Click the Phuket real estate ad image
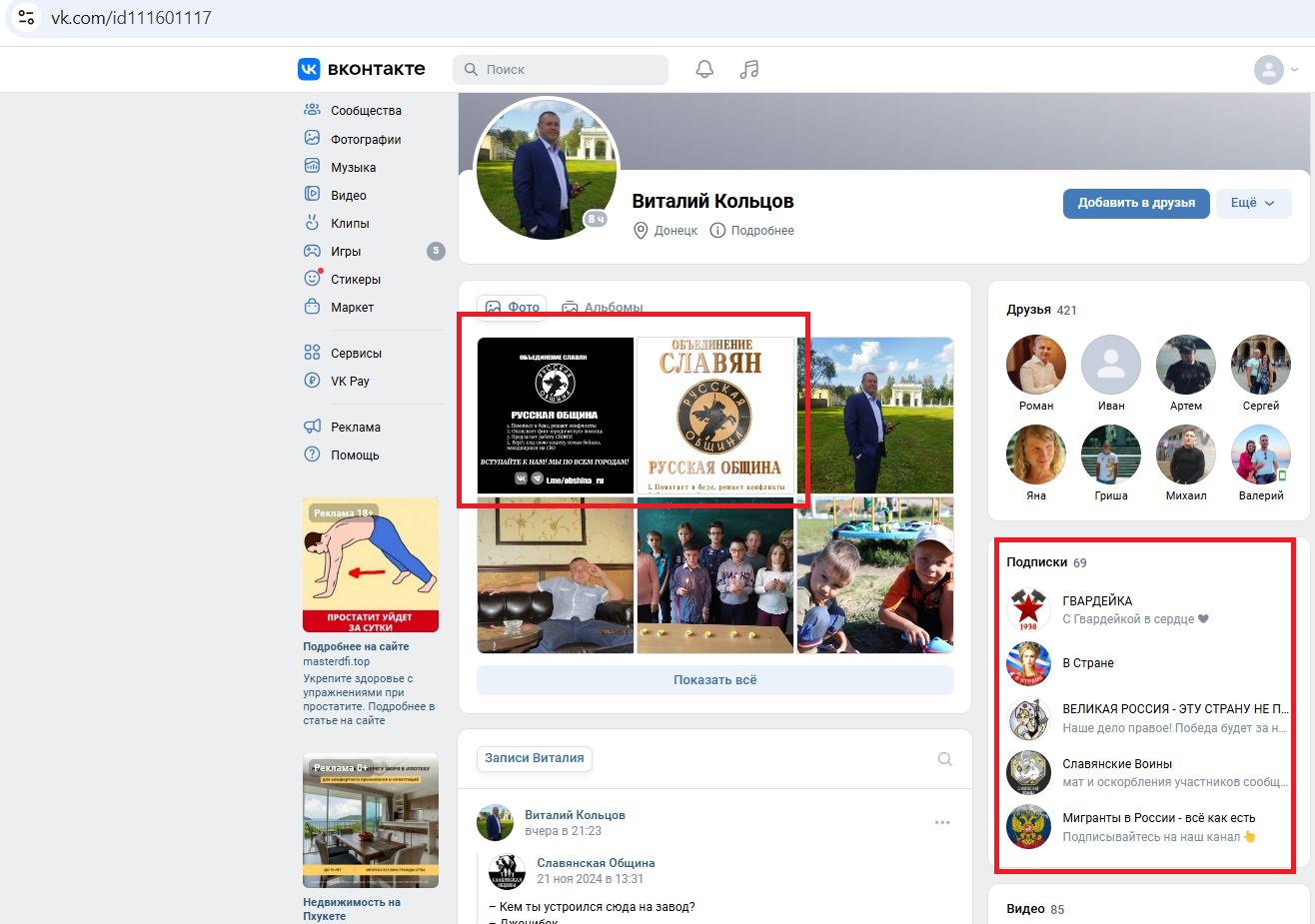The height and width of the screenshot is (924, 1315). coord(371,820)
